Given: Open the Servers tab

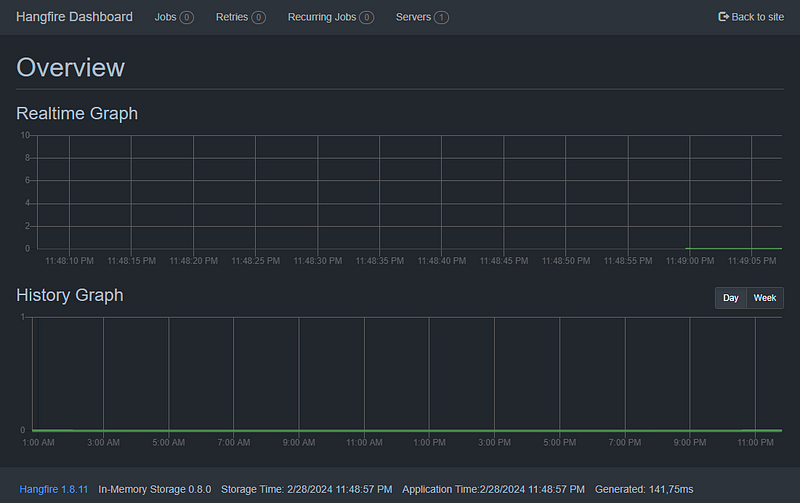Looking at the screenshot, I should (x=422, y=17).
